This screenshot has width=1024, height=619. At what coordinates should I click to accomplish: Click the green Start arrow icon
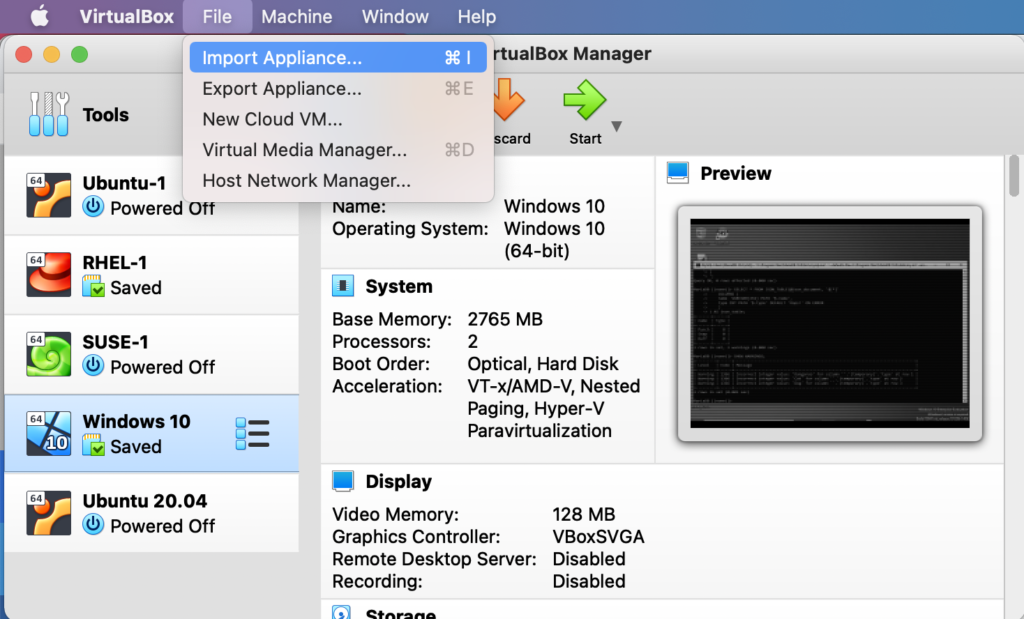[x=585, y=100]
